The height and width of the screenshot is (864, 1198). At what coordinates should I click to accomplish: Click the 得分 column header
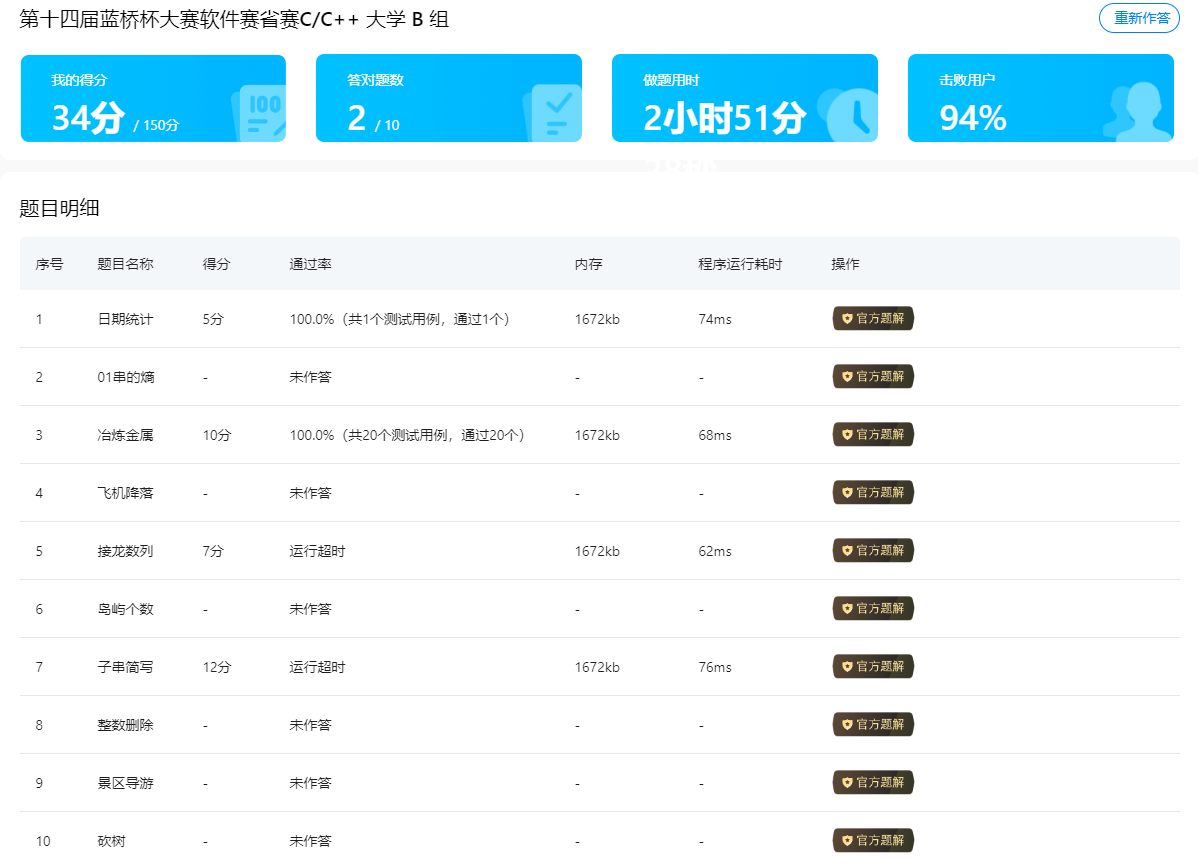[216, 264]
